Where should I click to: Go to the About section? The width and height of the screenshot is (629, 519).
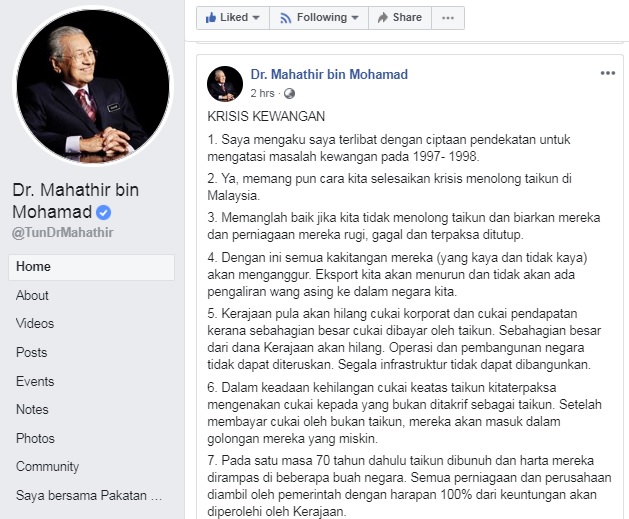click(x=32, y=296)
